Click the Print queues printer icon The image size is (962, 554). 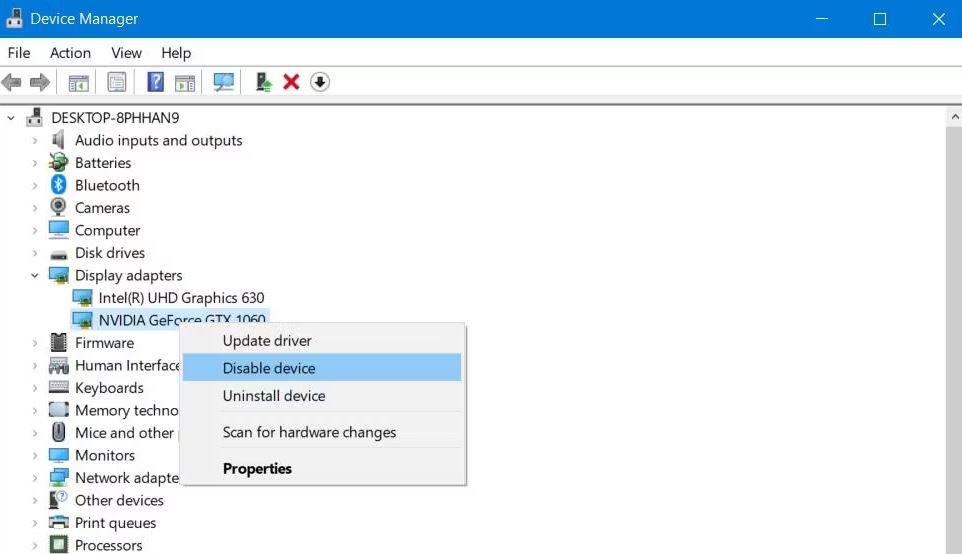(x=59, y=522)
